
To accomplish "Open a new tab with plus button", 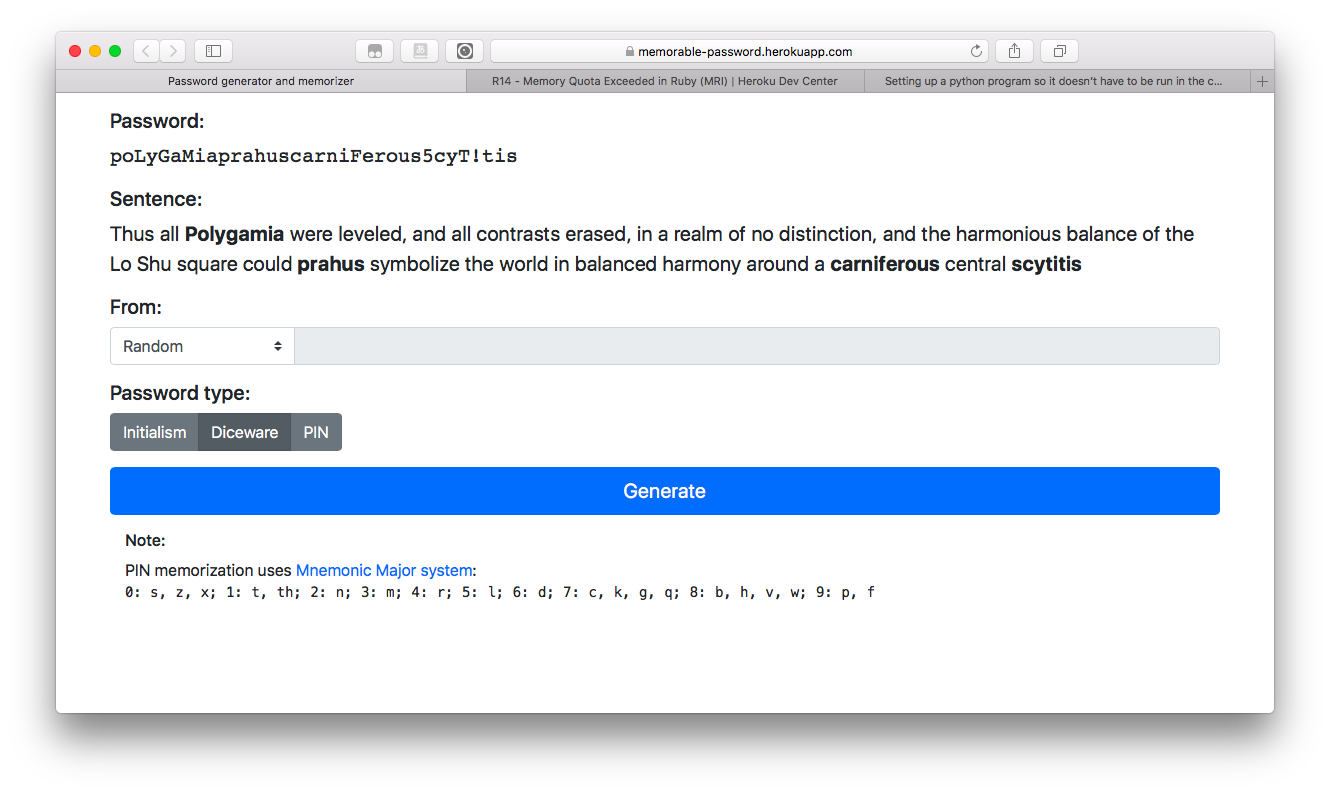I will [1262, 81].
